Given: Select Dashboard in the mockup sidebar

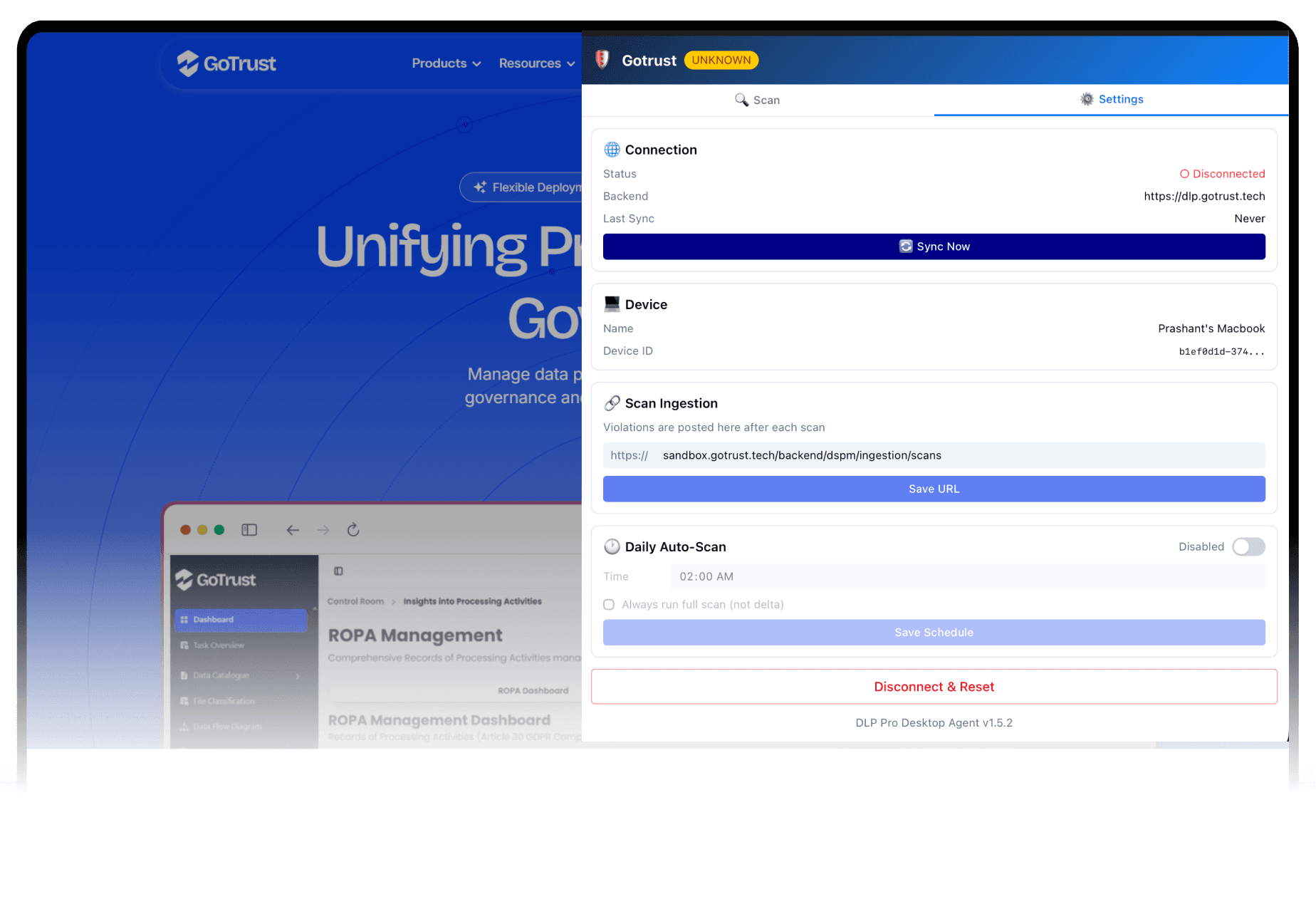Looking at the screenshot, I should pos(241,620).
